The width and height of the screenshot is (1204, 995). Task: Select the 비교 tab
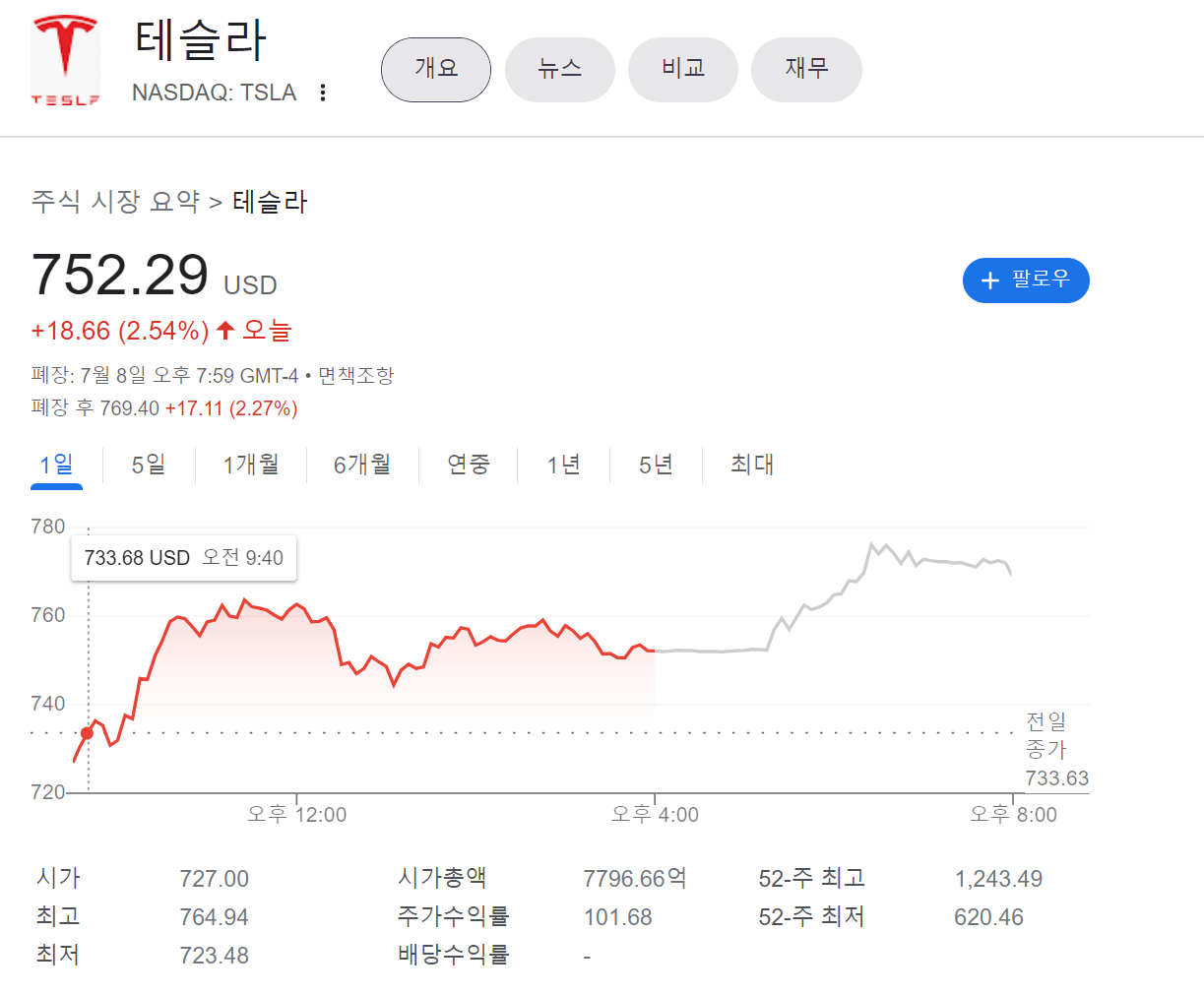683,69
